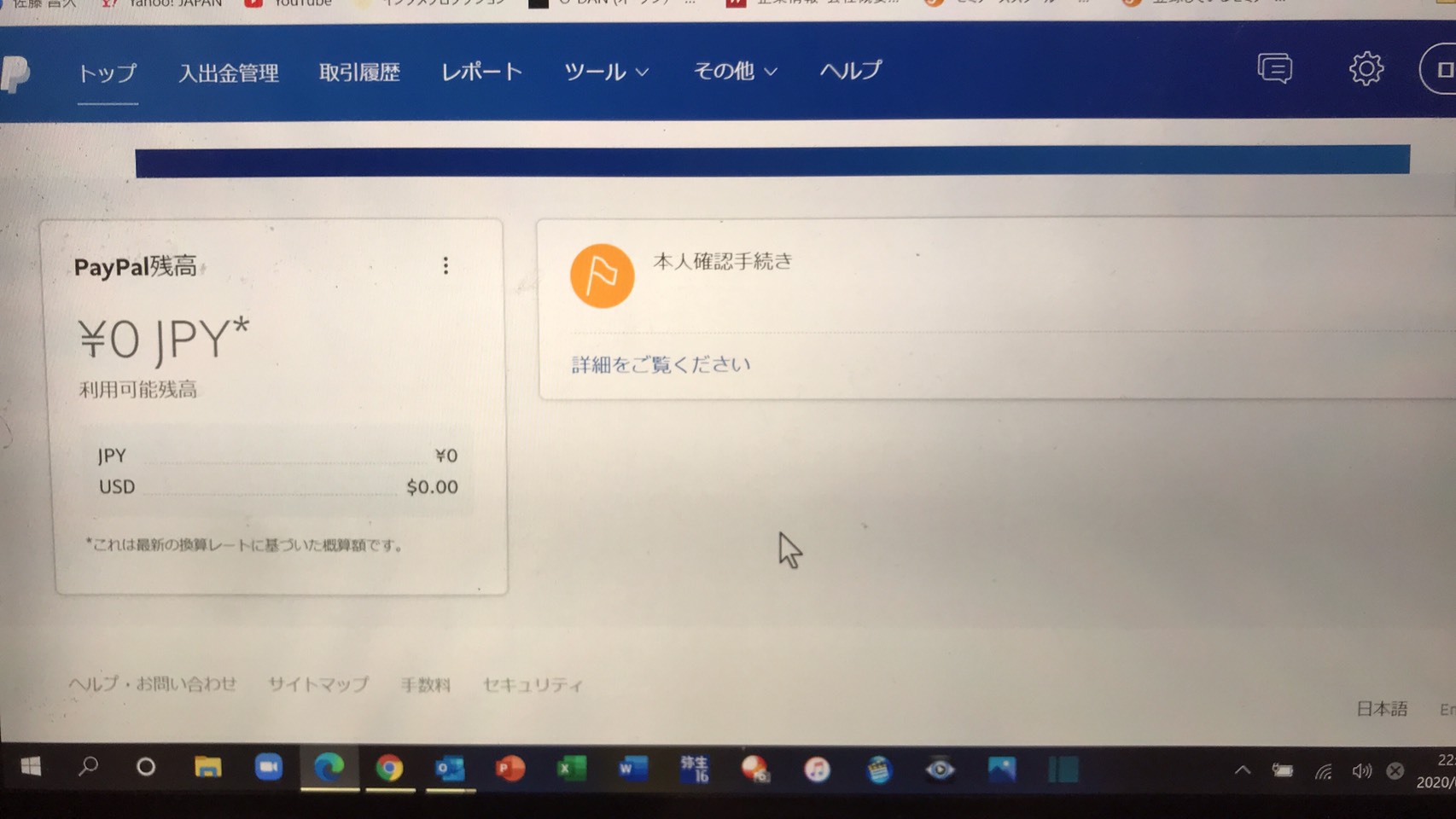Screen dimensions: 1456x819
Task: Open Wi-Fi network tray icon
Action: coord(1323,771)
